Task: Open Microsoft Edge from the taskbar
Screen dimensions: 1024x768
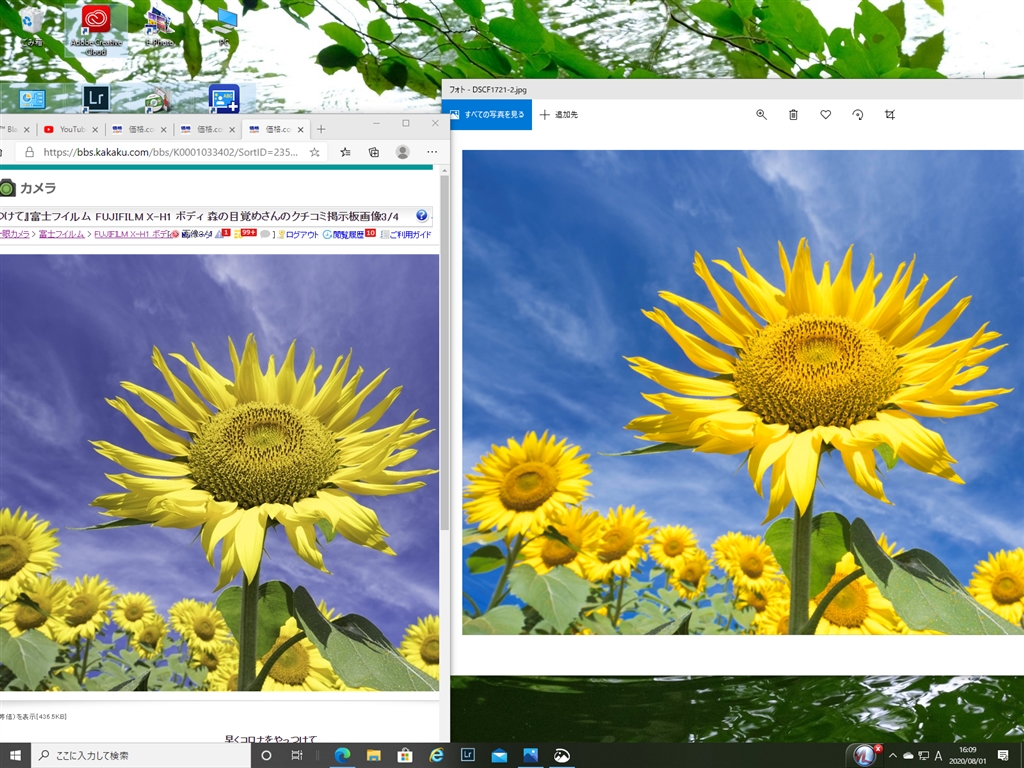Action: pos(342,756)
